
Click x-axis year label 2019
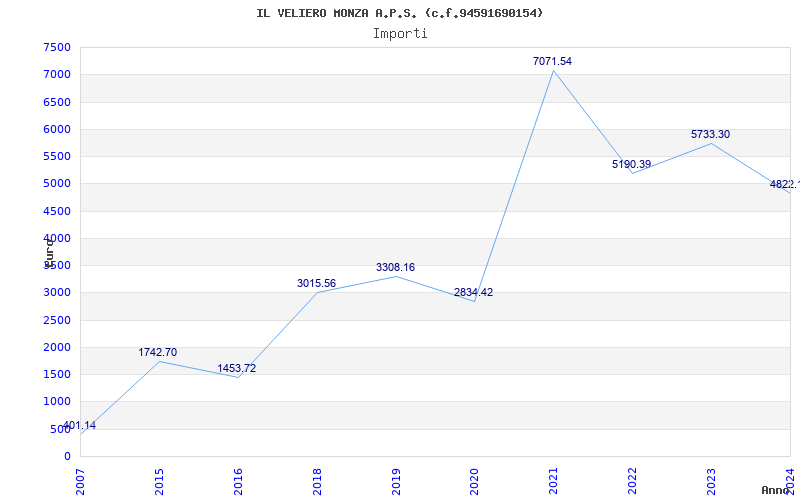pyautogui.click(x=395, y=482)
